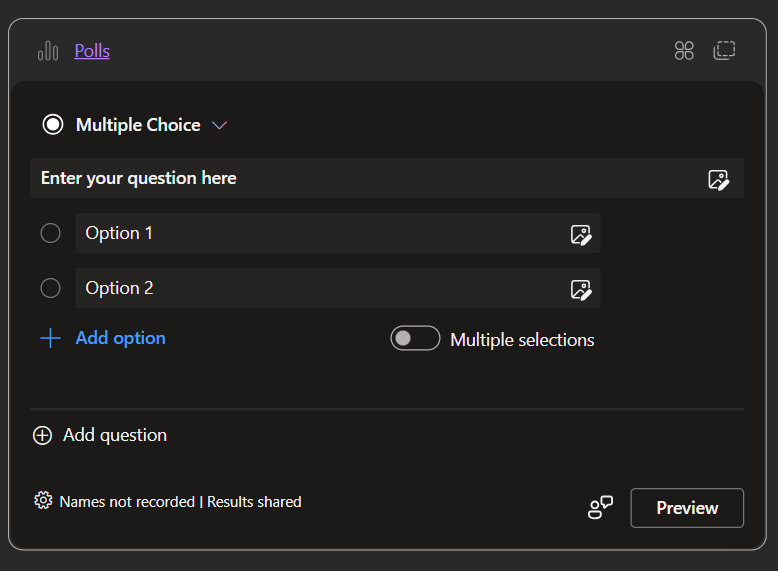Click Add question below the divider
This screenshot has width=778, height=571.
coord(100,435)
